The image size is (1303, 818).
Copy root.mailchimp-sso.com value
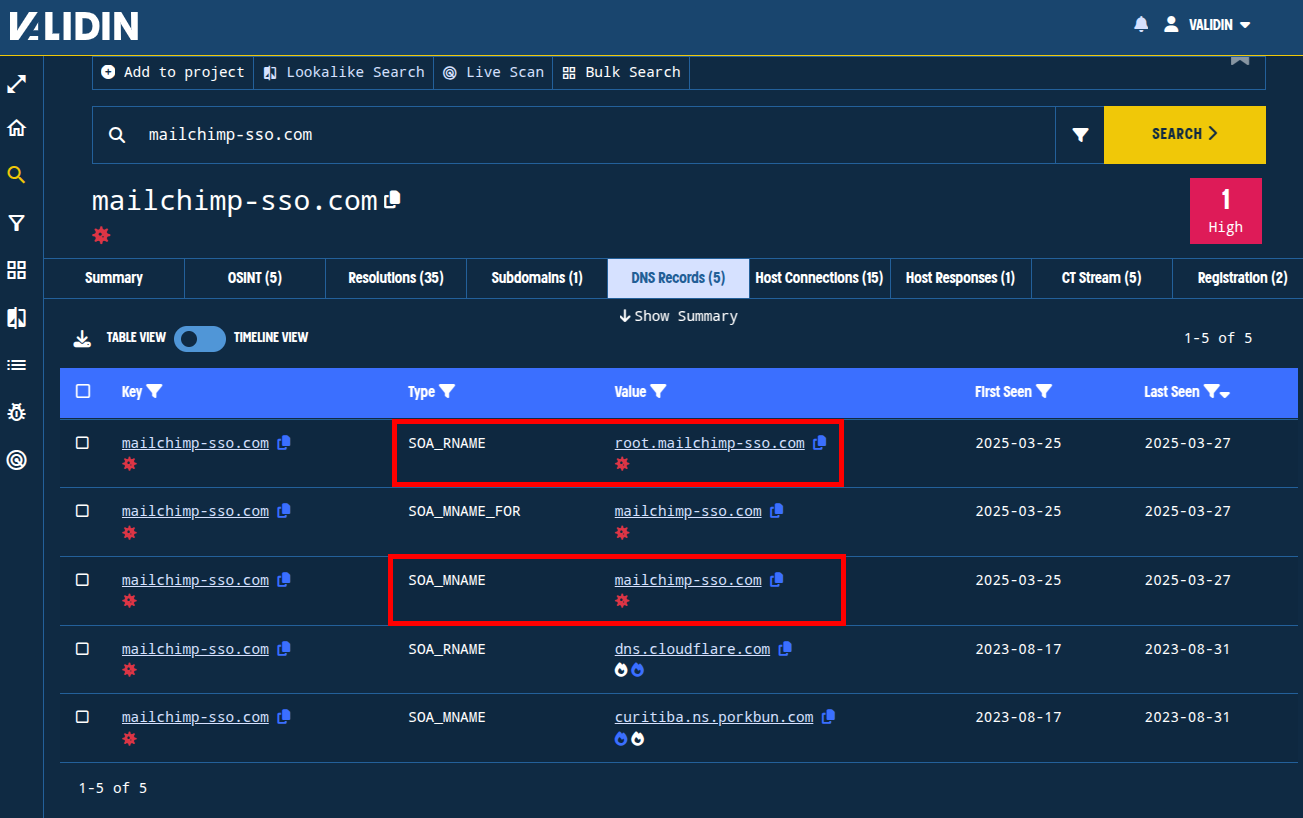click(x=820, y=443)
